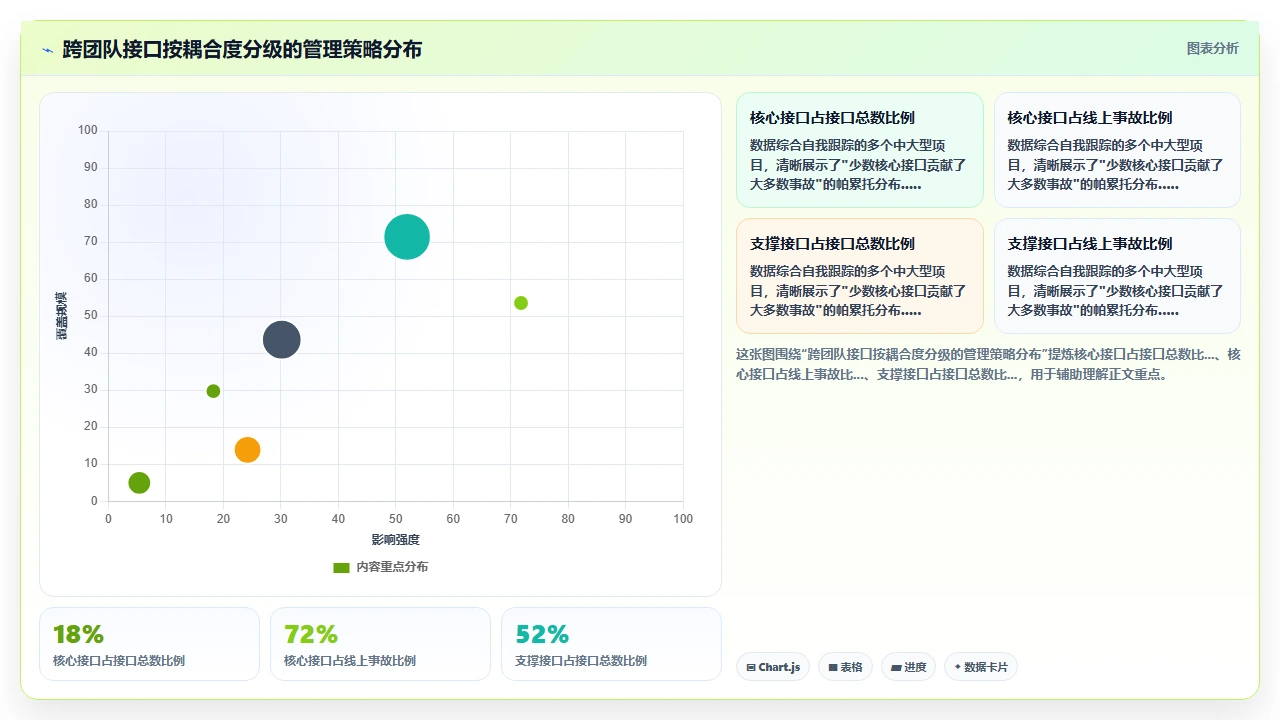This screenshot has width=1280, height=720.
Task: Click the 表格 tag icon
Action: pos(832,667)
